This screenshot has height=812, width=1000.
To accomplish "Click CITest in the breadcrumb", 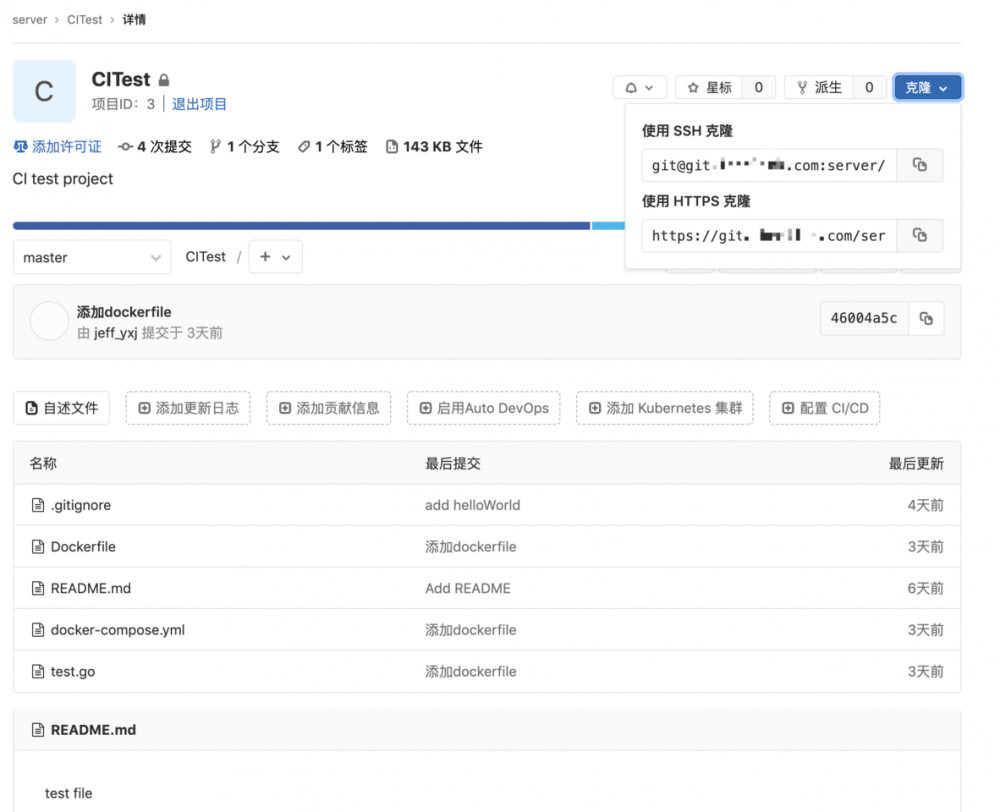I will [84, 19].
